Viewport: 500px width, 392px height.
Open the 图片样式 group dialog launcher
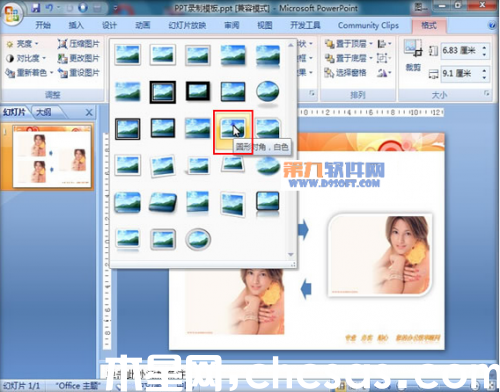click(312, 93)
